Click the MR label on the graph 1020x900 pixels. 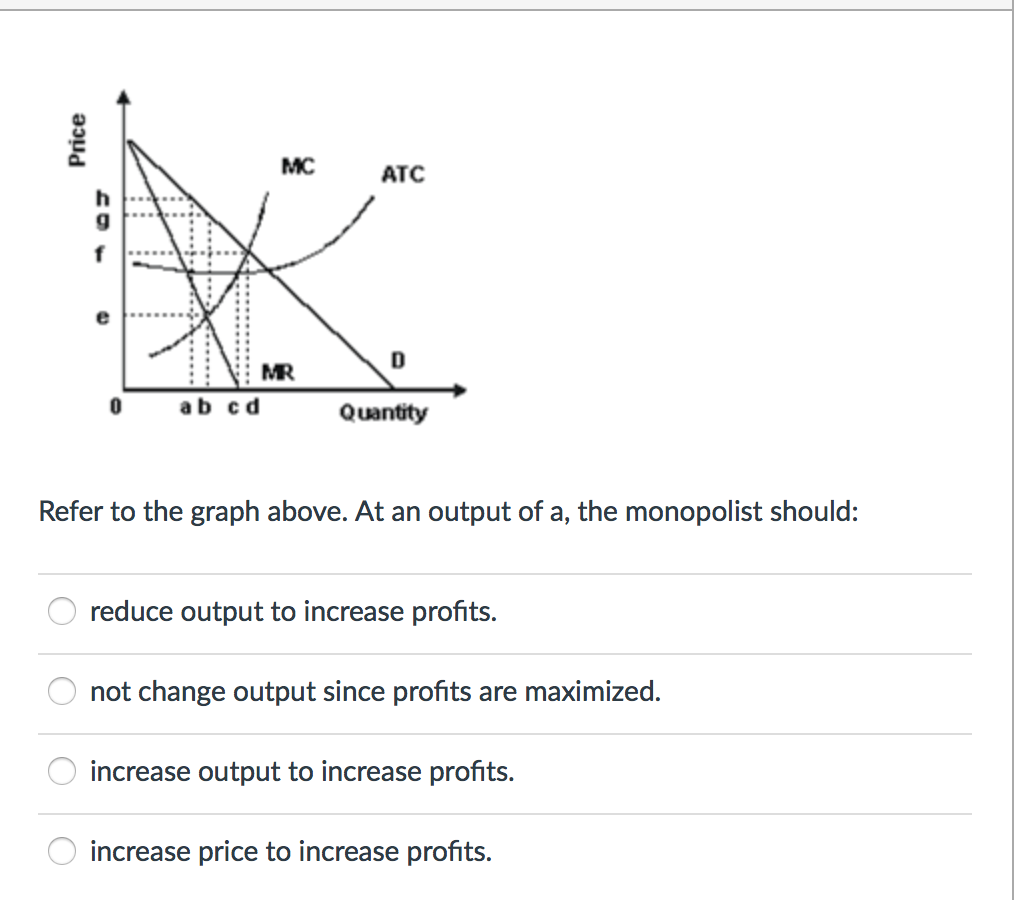tap(278, 372)
